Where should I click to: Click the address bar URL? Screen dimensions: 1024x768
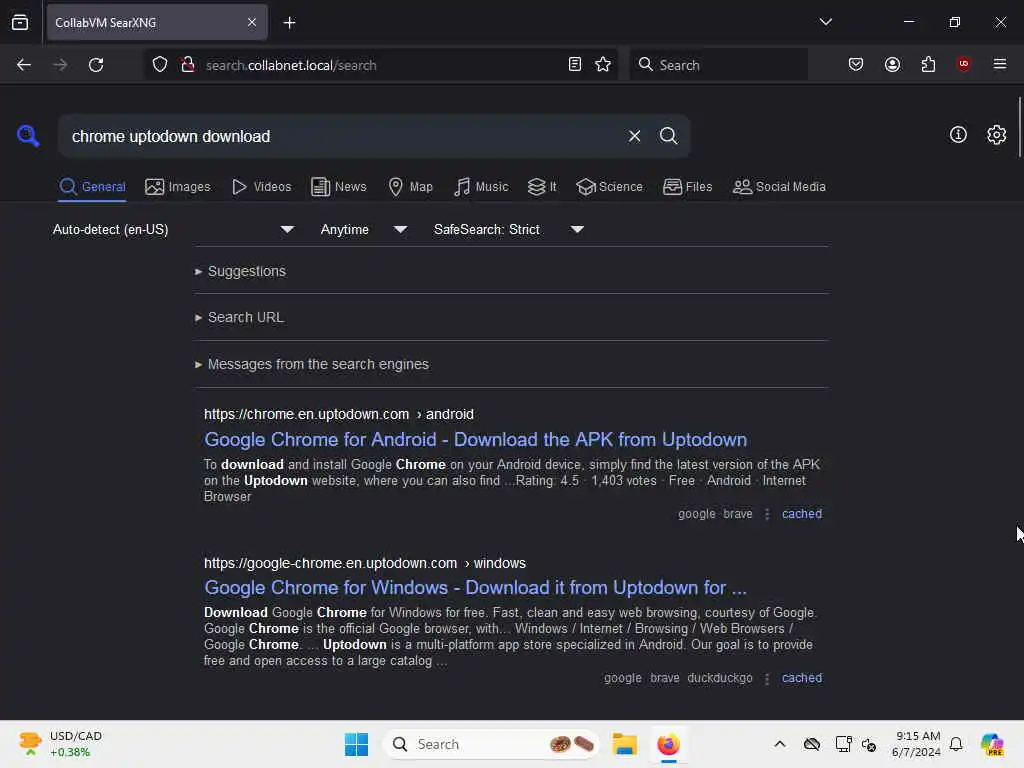coord(291,65)
